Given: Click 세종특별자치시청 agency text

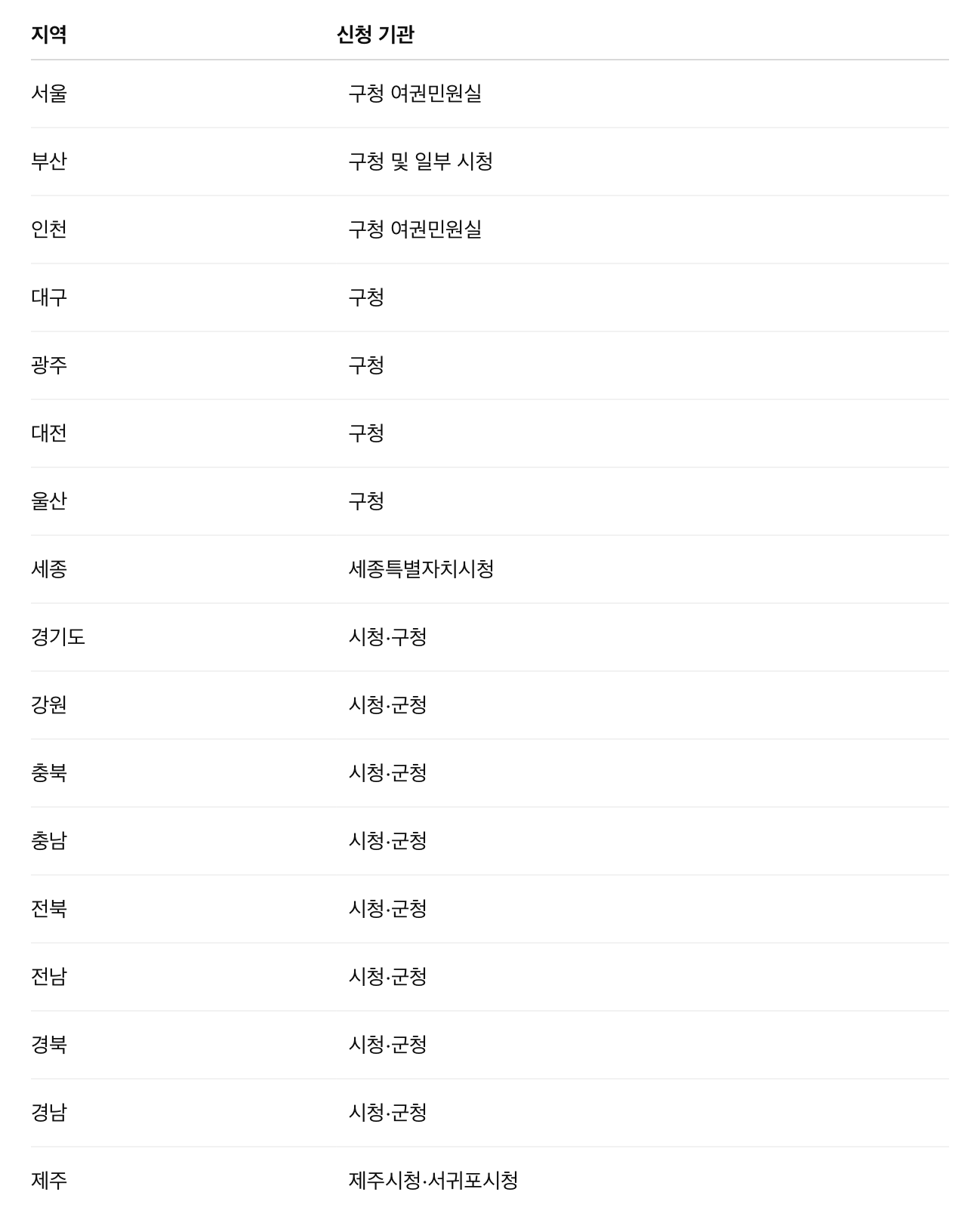Looking at the screenshot, I should (421, 569).
